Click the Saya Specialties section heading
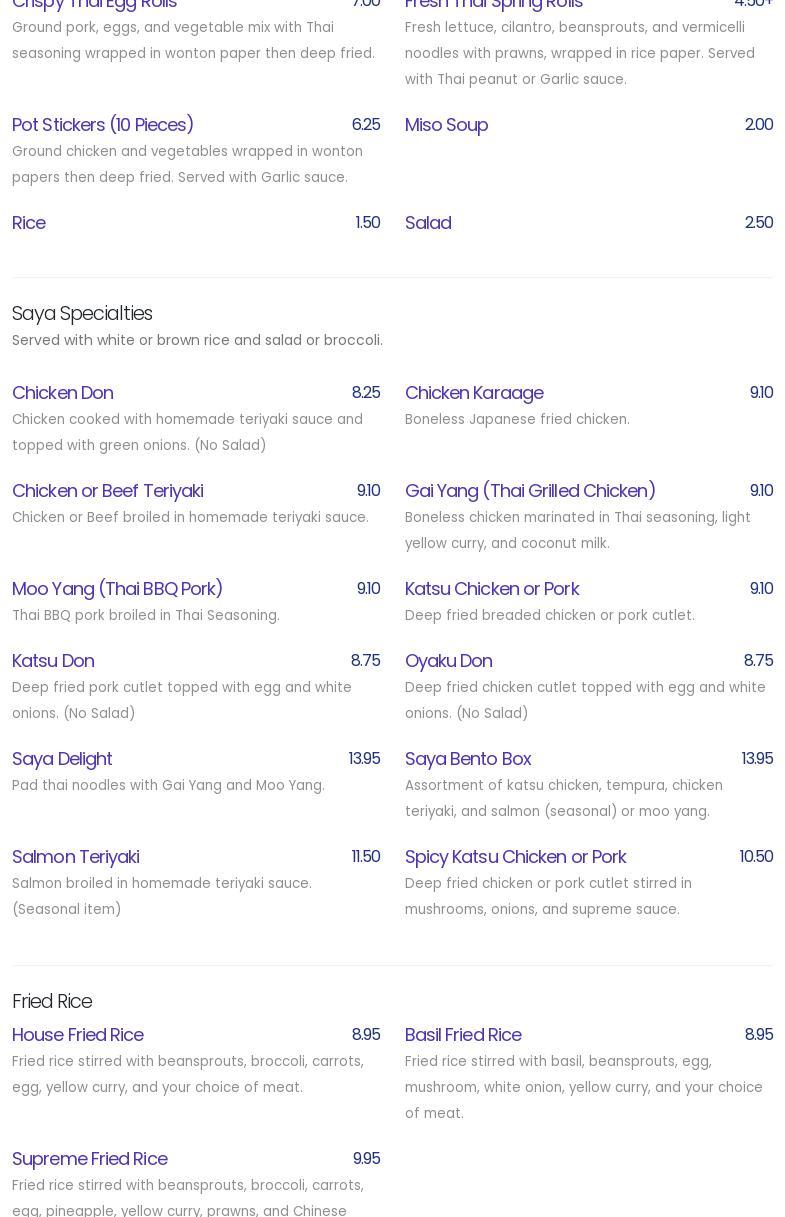The height and width of the screenshot is (1217, 785). tap(82, 314)
